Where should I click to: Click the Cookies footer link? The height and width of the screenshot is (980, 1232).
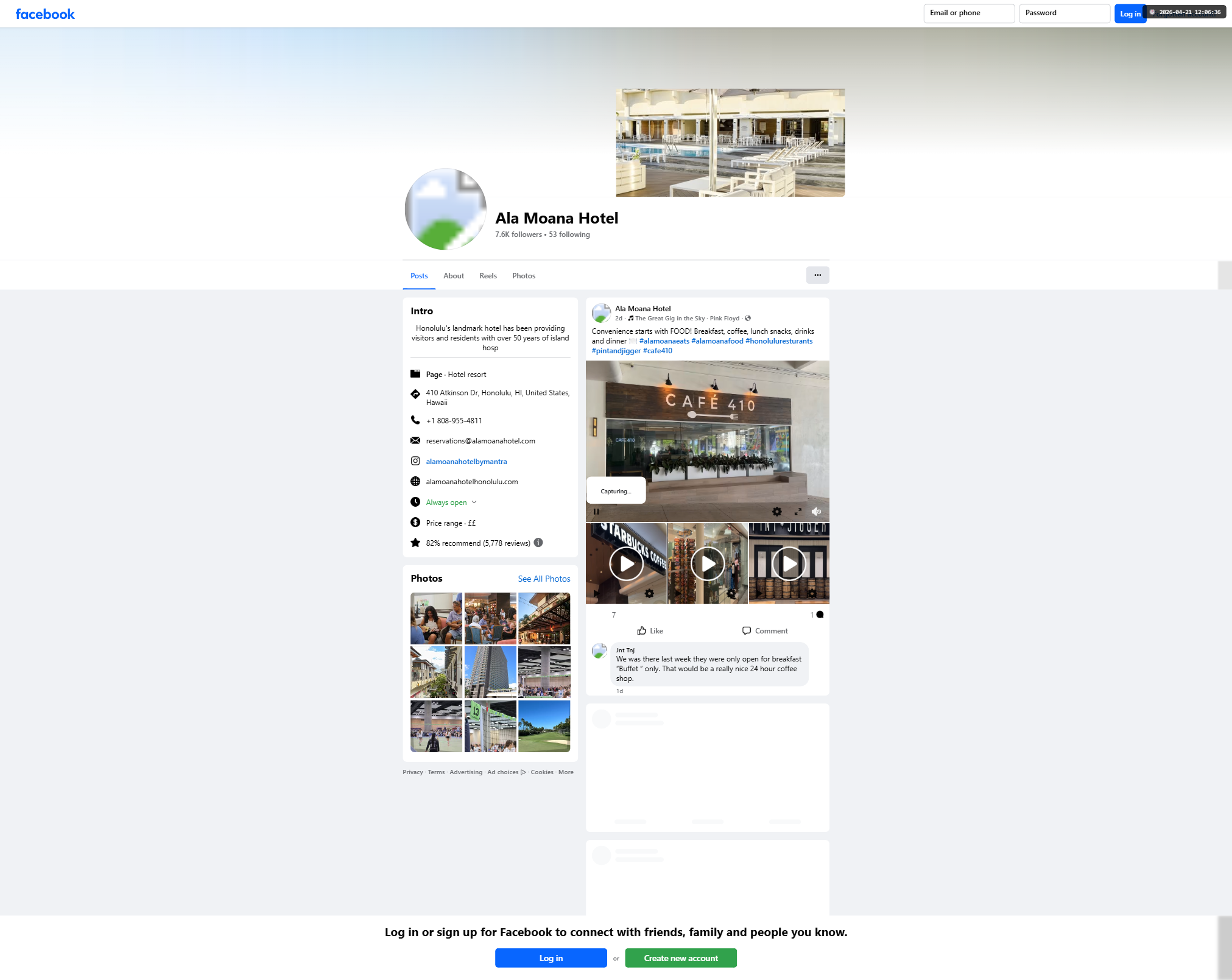click(x=542, y=772)
